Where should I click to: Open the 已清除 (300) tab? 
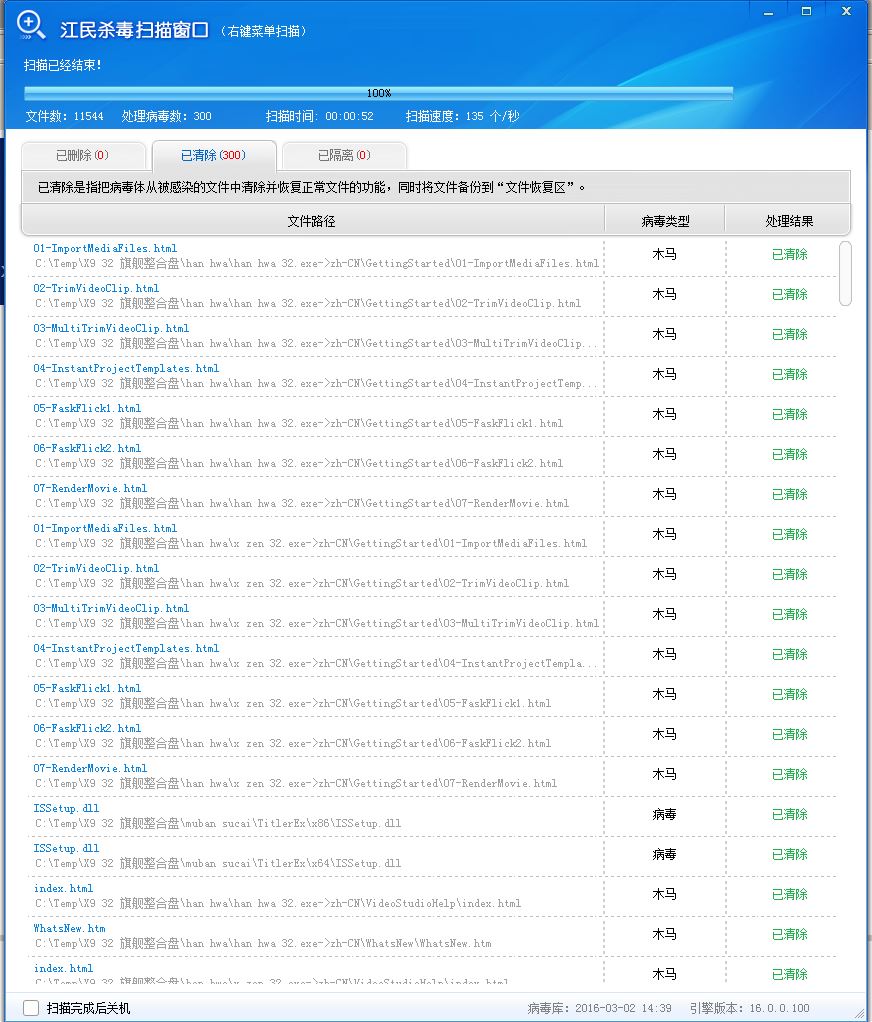214,156
